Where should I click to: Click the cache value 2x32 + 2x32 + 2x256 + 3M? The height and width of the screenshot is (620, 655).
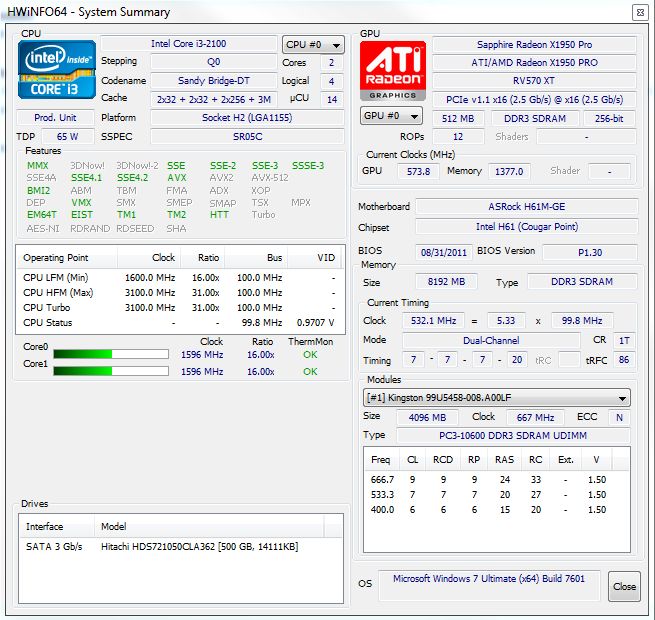(213, 99)
